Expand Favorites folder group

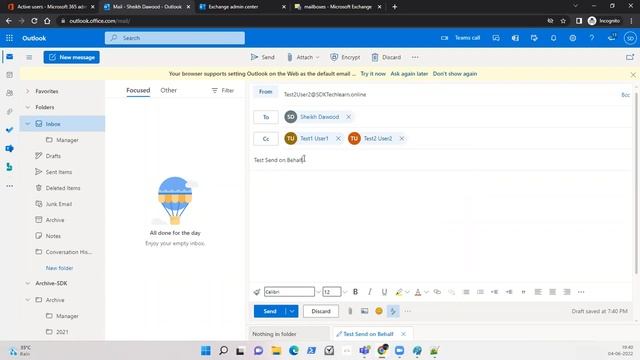(x=28, y=91)
